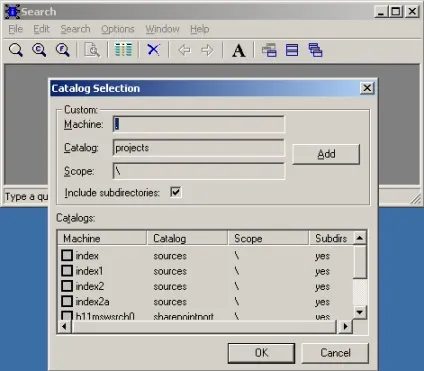Click the Scope column header
424x371 pixels.
point(268,238)
